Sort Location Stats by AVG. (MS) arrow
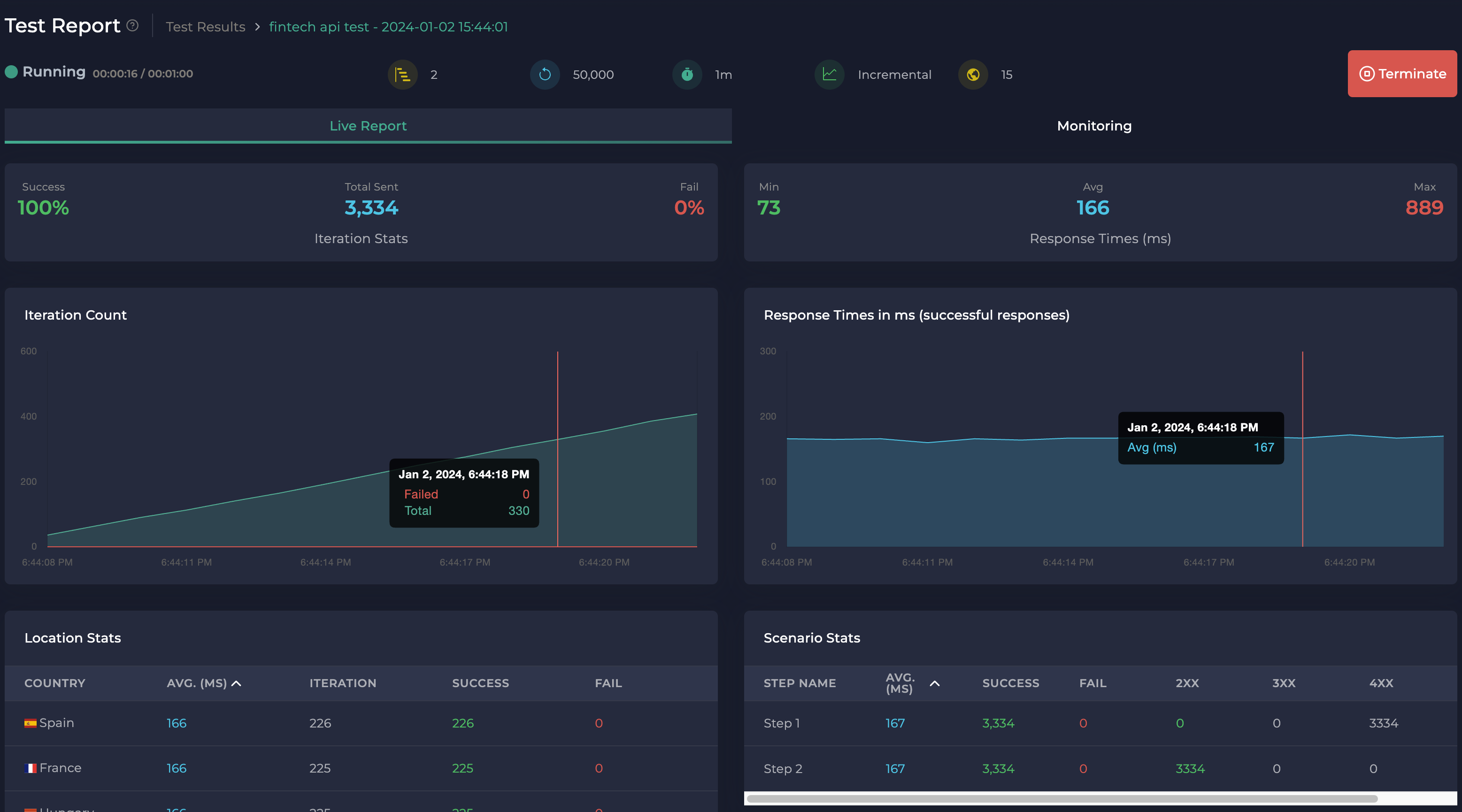The width and height of the screenshot is (1462, 812). (237, 683)
